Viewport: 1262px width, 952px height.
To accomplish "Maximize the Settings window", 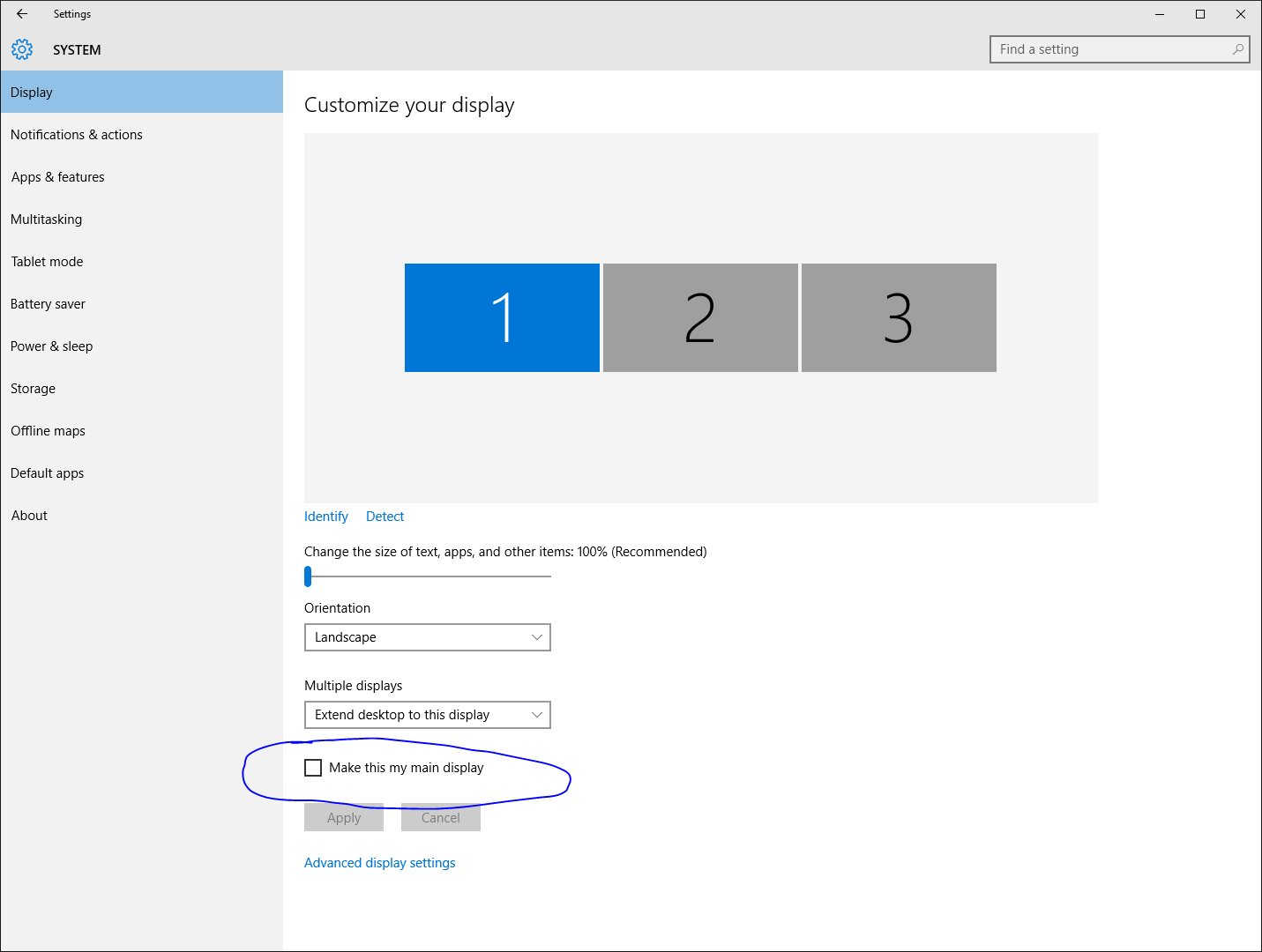I will pos(1200,14).
